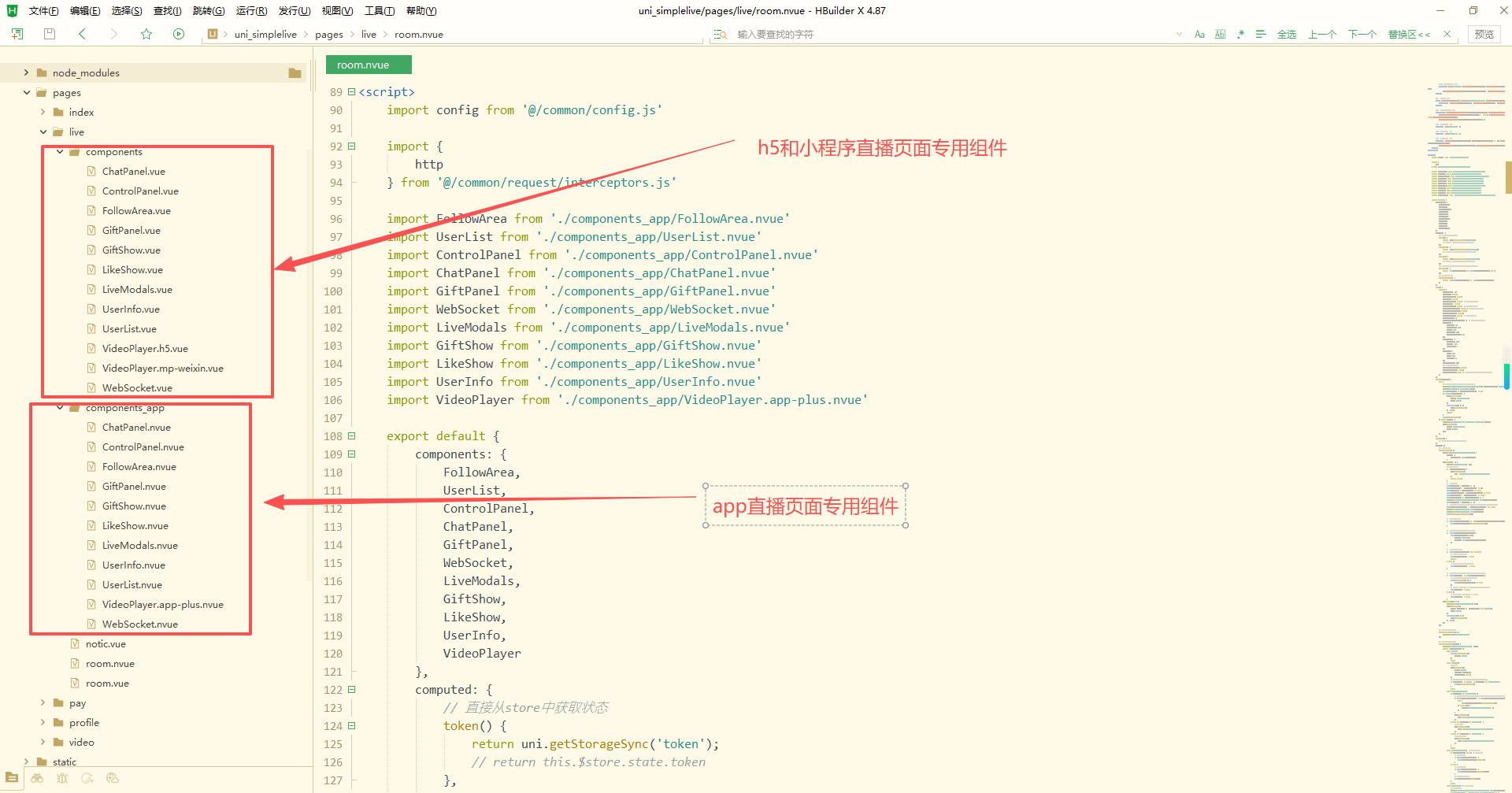
Task: Click the bookmark star icon
Action: click(146, 34)
